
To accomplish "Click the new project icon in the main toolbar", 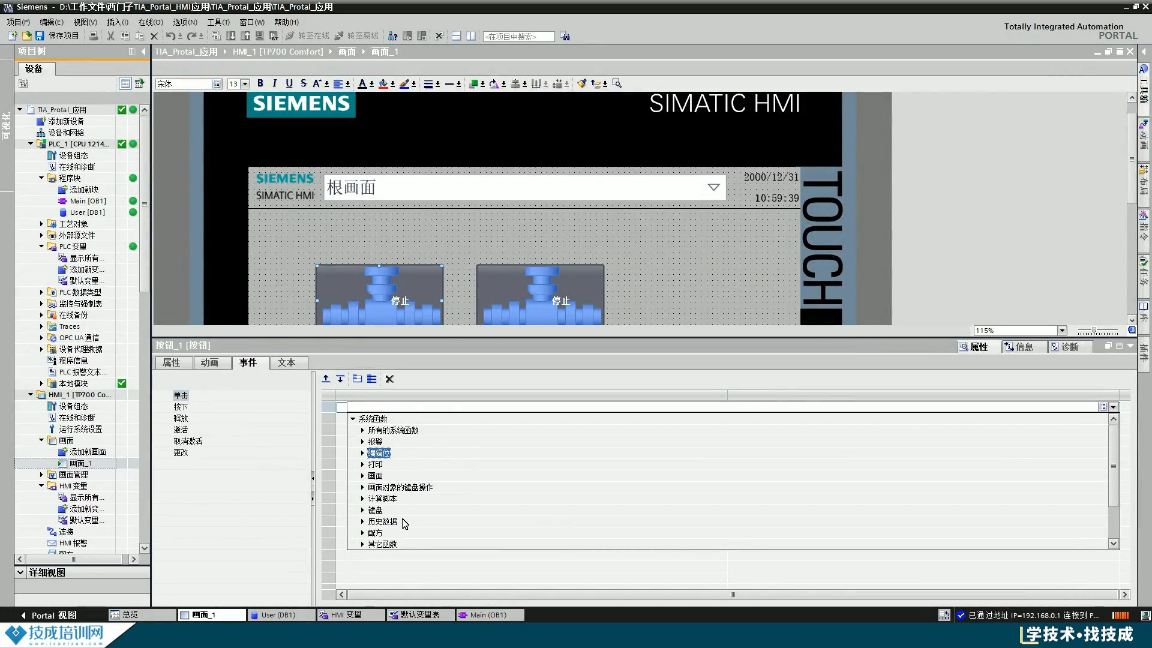I will [13, 36].
